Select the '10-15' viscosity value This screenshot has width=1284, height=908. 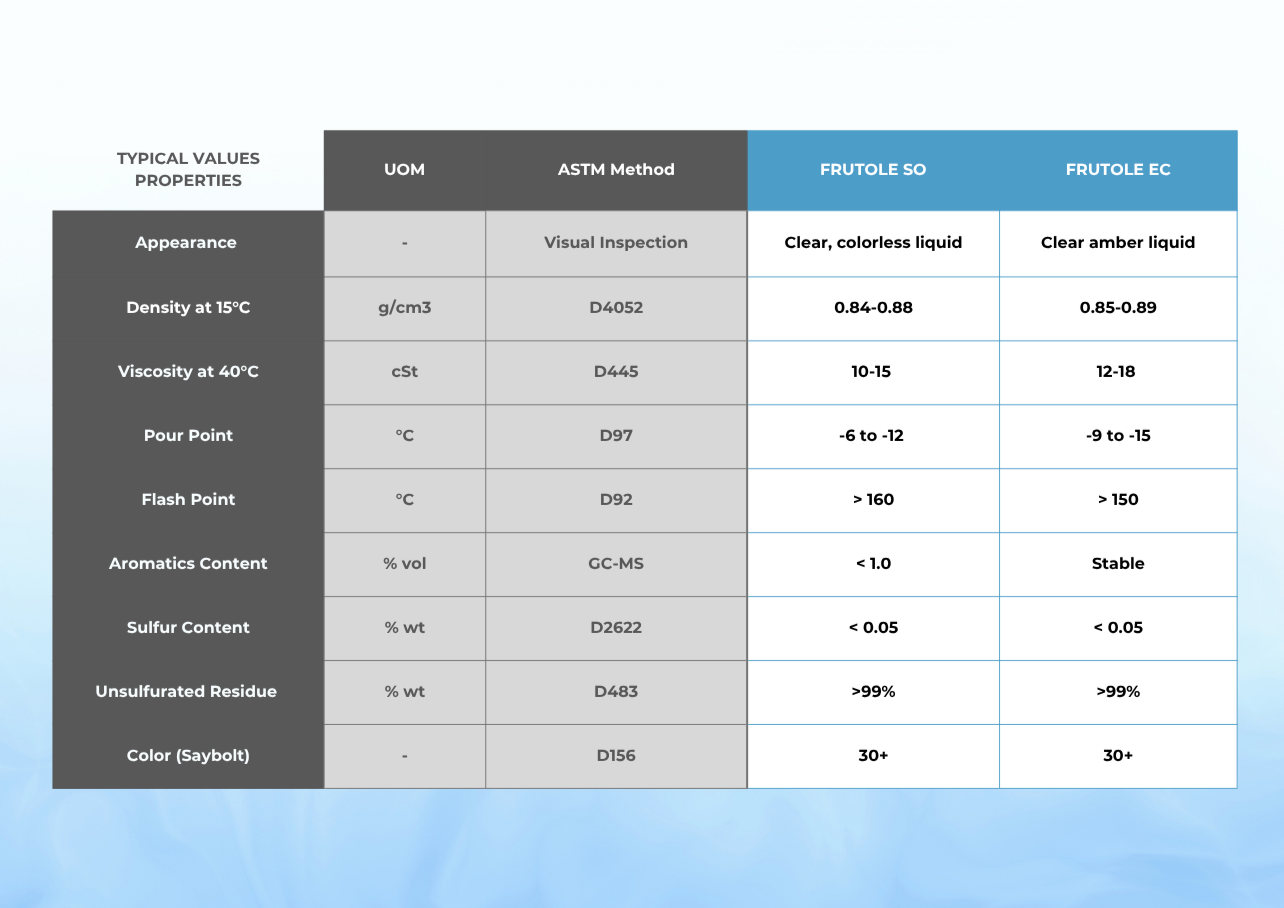(873, 372)
